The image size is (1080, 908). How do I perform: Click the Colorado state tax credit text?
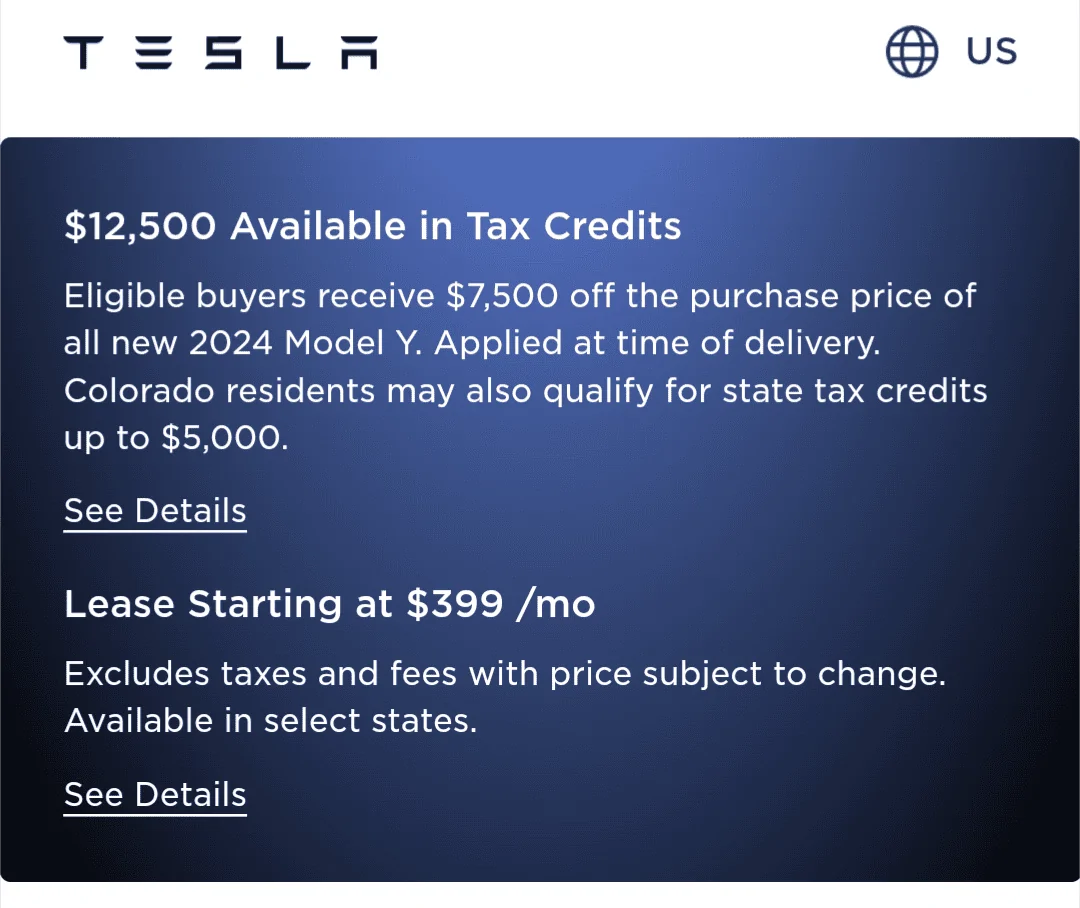pos(525,390)
